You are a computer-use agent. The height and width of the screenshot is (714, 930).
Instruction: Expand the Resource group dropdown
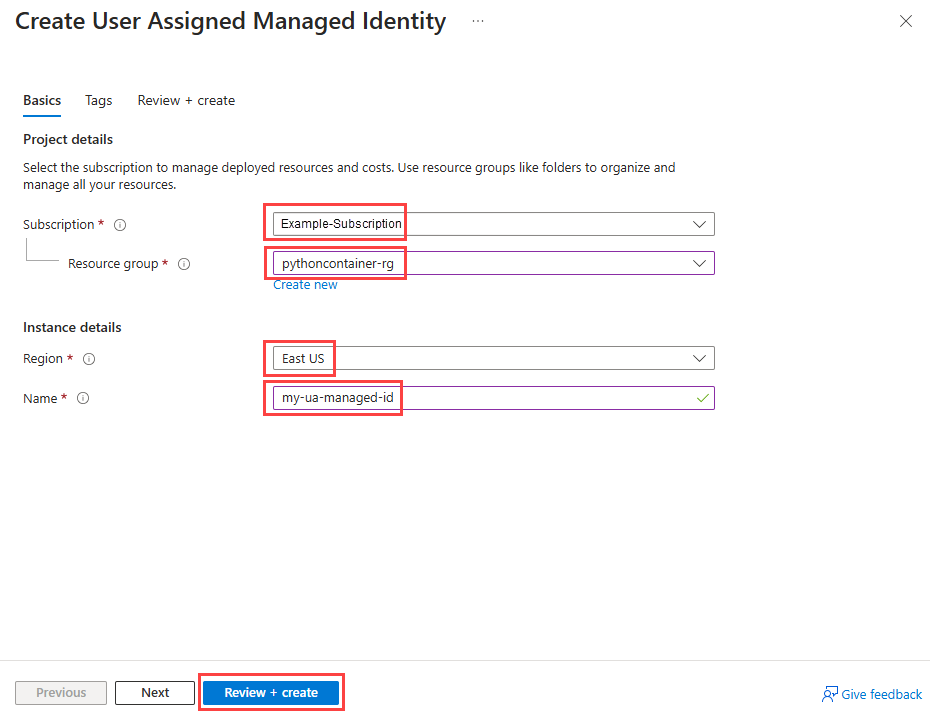[493, 263]
